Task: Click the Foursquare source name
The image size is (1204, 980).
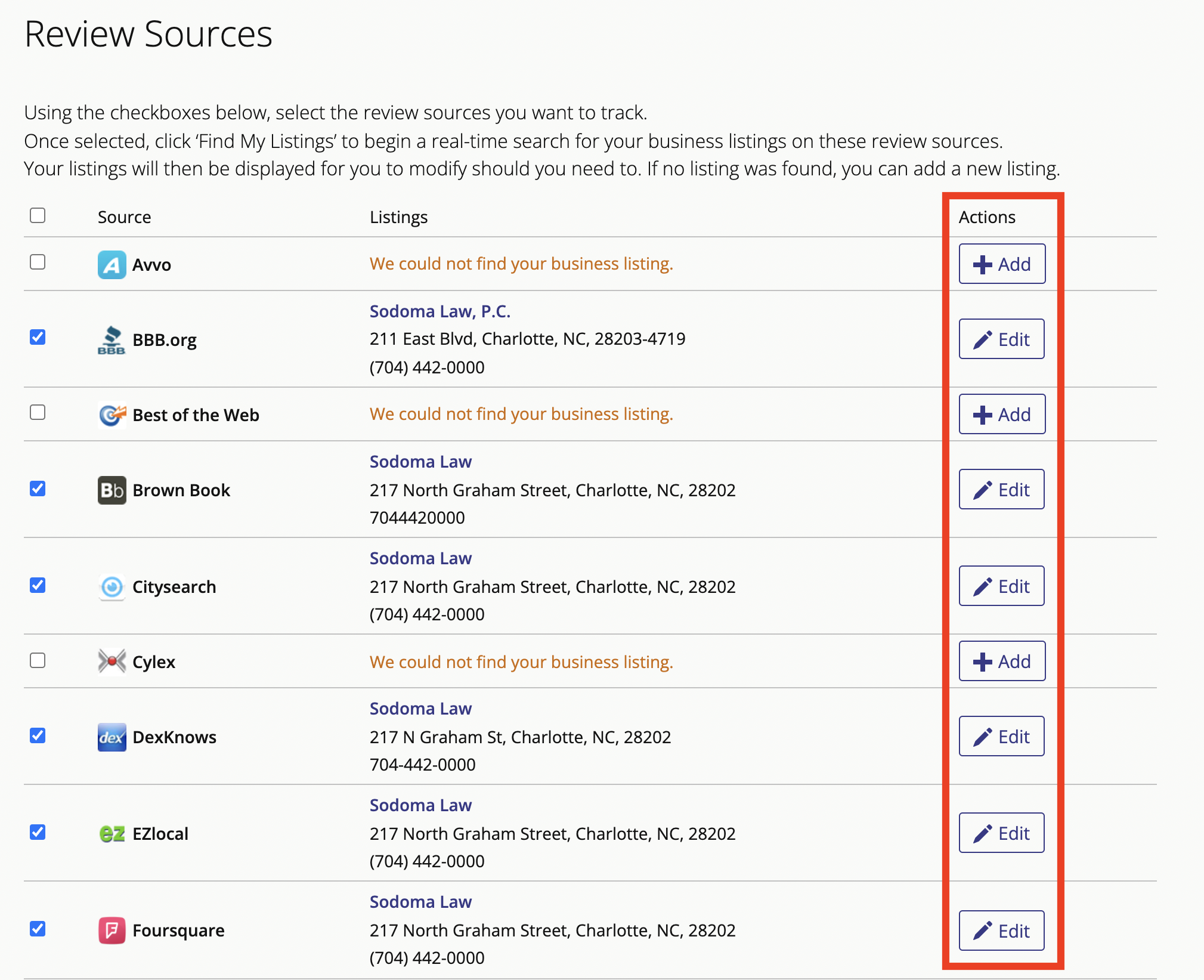Action: click(x=178, y=930)
